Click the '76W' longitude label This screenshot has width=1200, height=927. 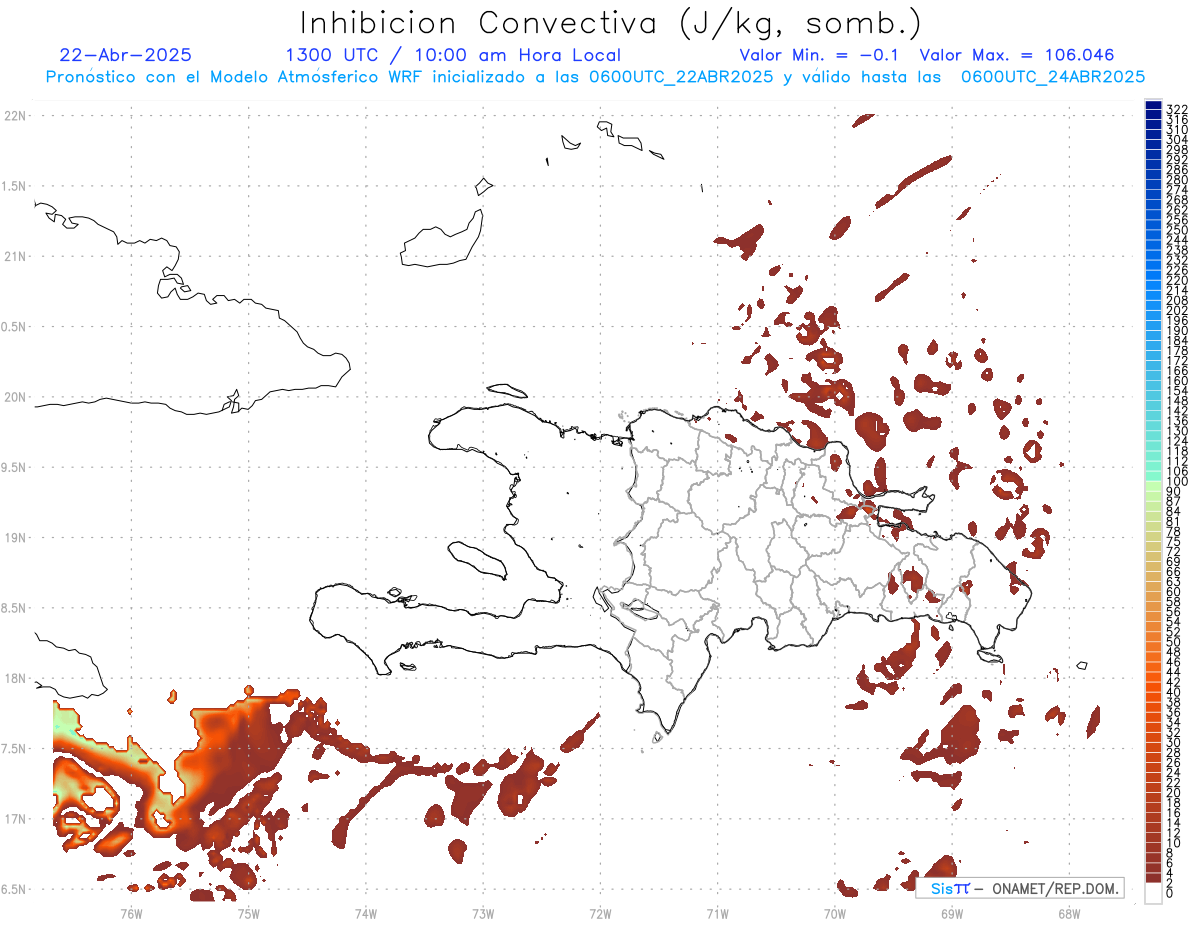(131, 913)
